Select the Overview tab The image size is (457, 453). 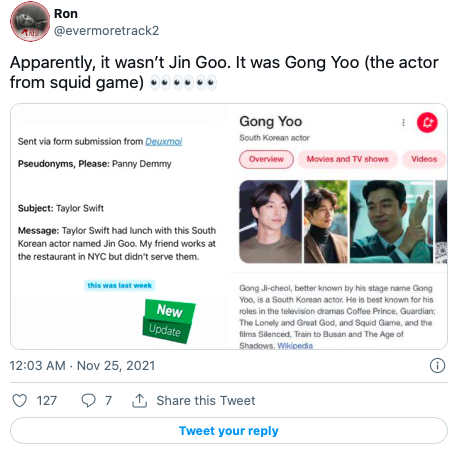tap(266, 159)
